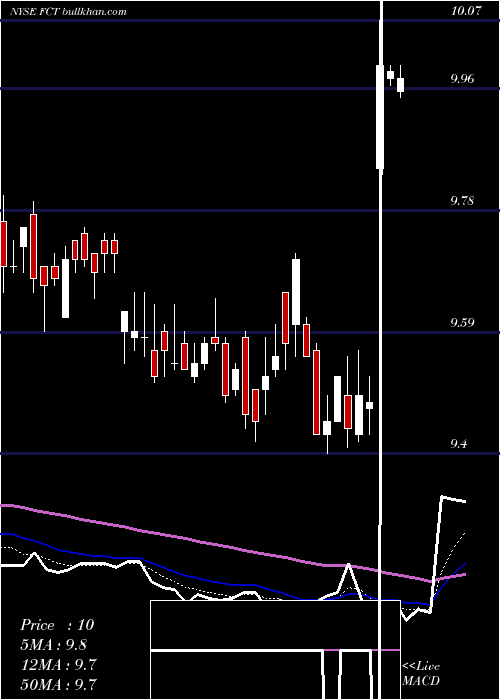Click the 9.4 price axis label
Image resolution: width=500 pixels, height=700 pixels.
[x=459, y=444]
